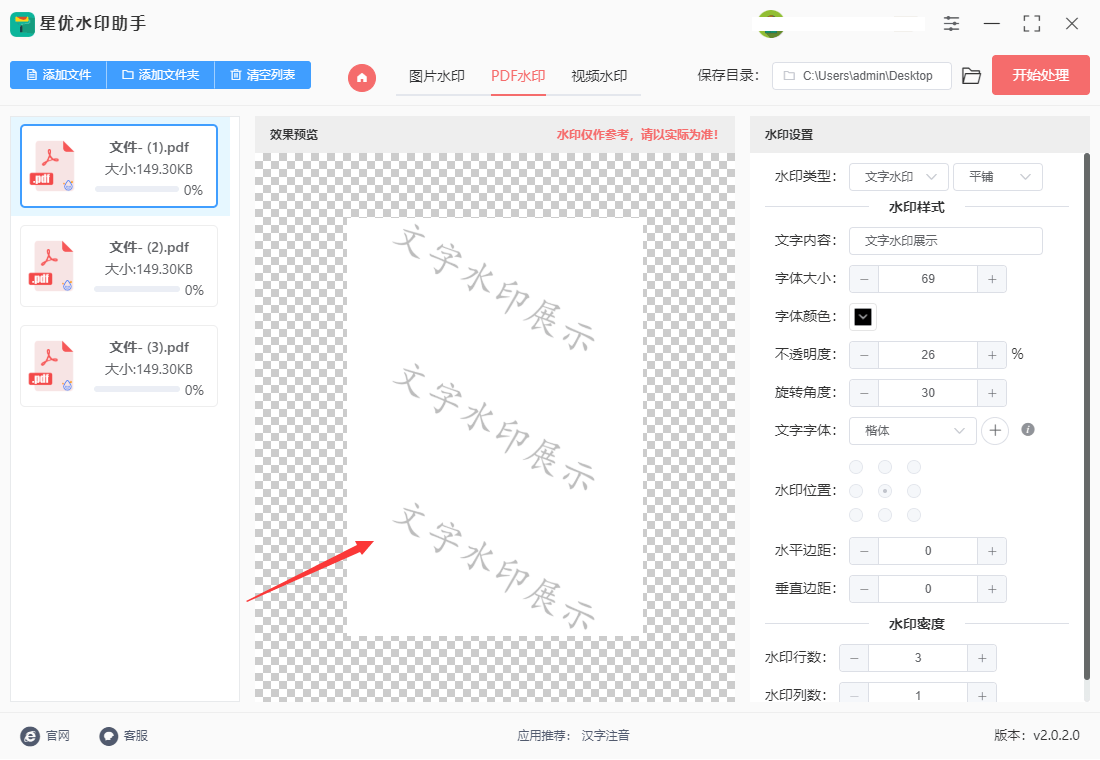Open the 文字水印 watermark type dropdown

coord(898,176)
